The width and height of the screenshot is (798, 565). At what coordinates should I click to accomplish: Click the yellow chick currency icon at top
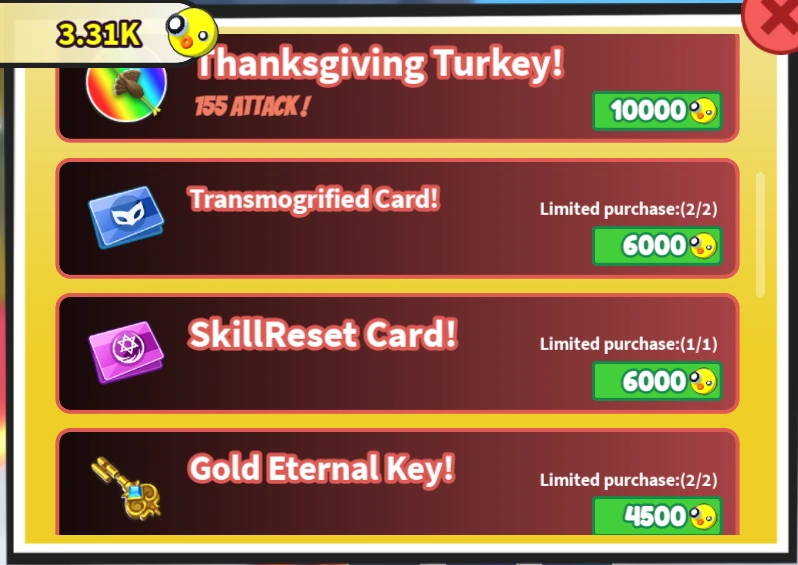(192, 33)
